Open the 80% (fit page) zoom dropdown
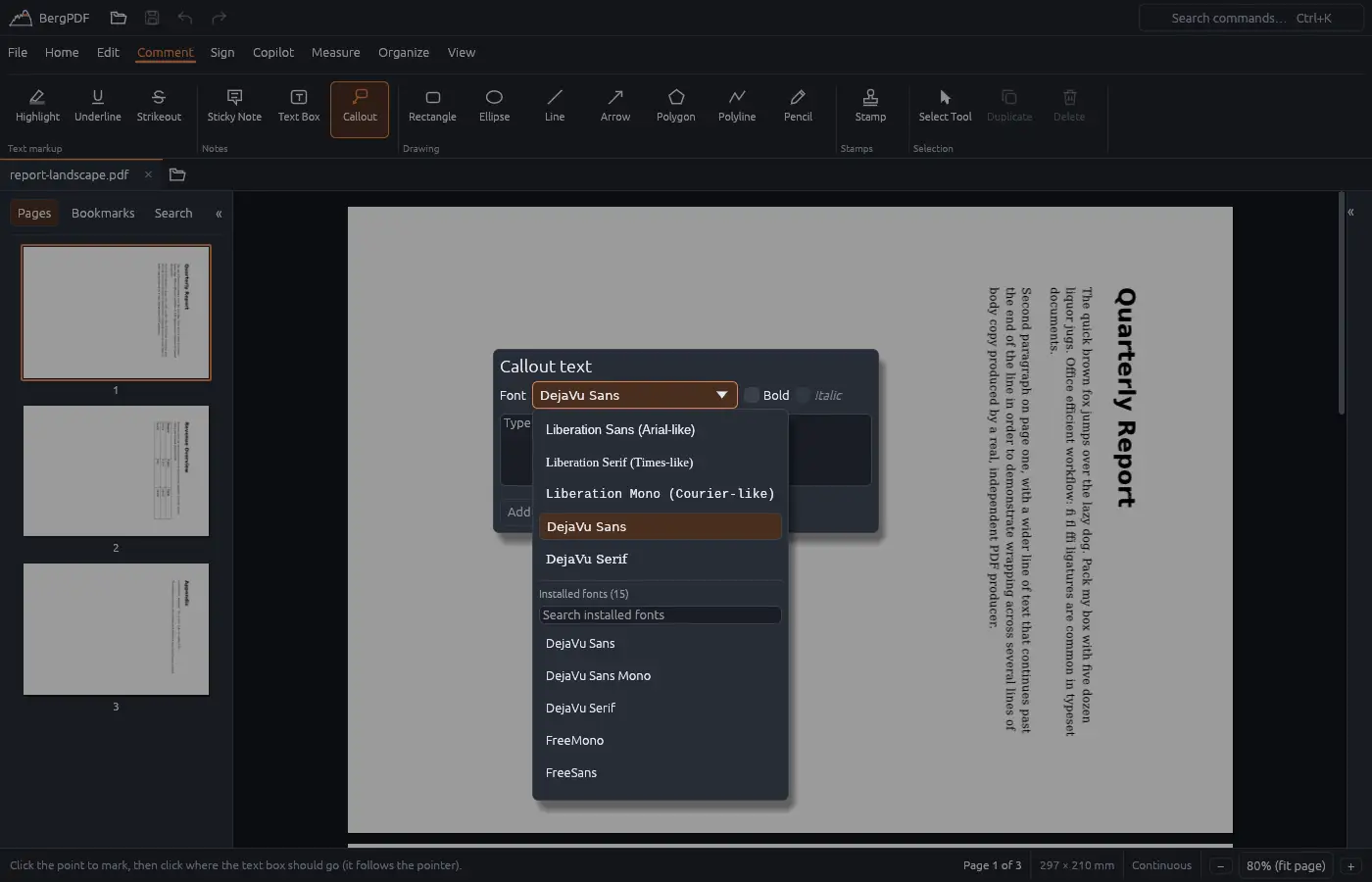This screenshot has height=882, width=1372. click(1286, 865)
